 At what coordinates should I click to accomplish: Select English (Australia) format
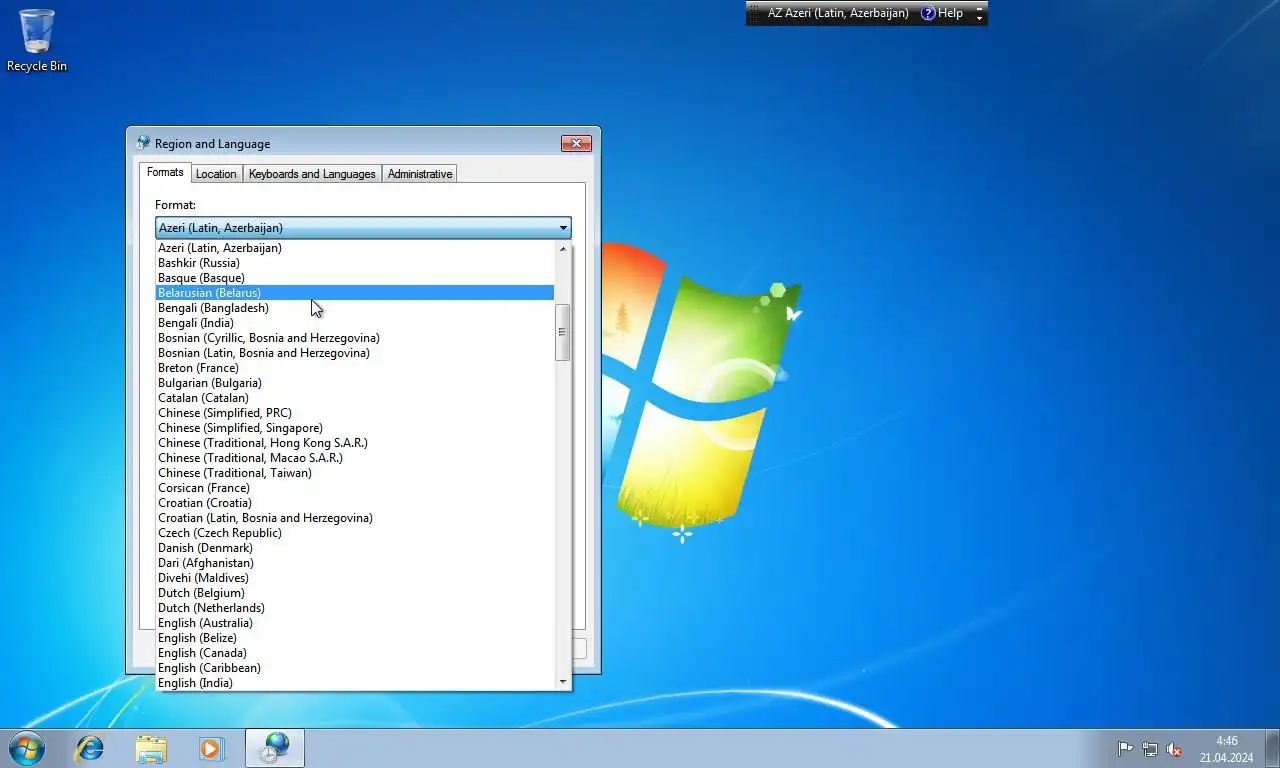click(x=355, y=623)
